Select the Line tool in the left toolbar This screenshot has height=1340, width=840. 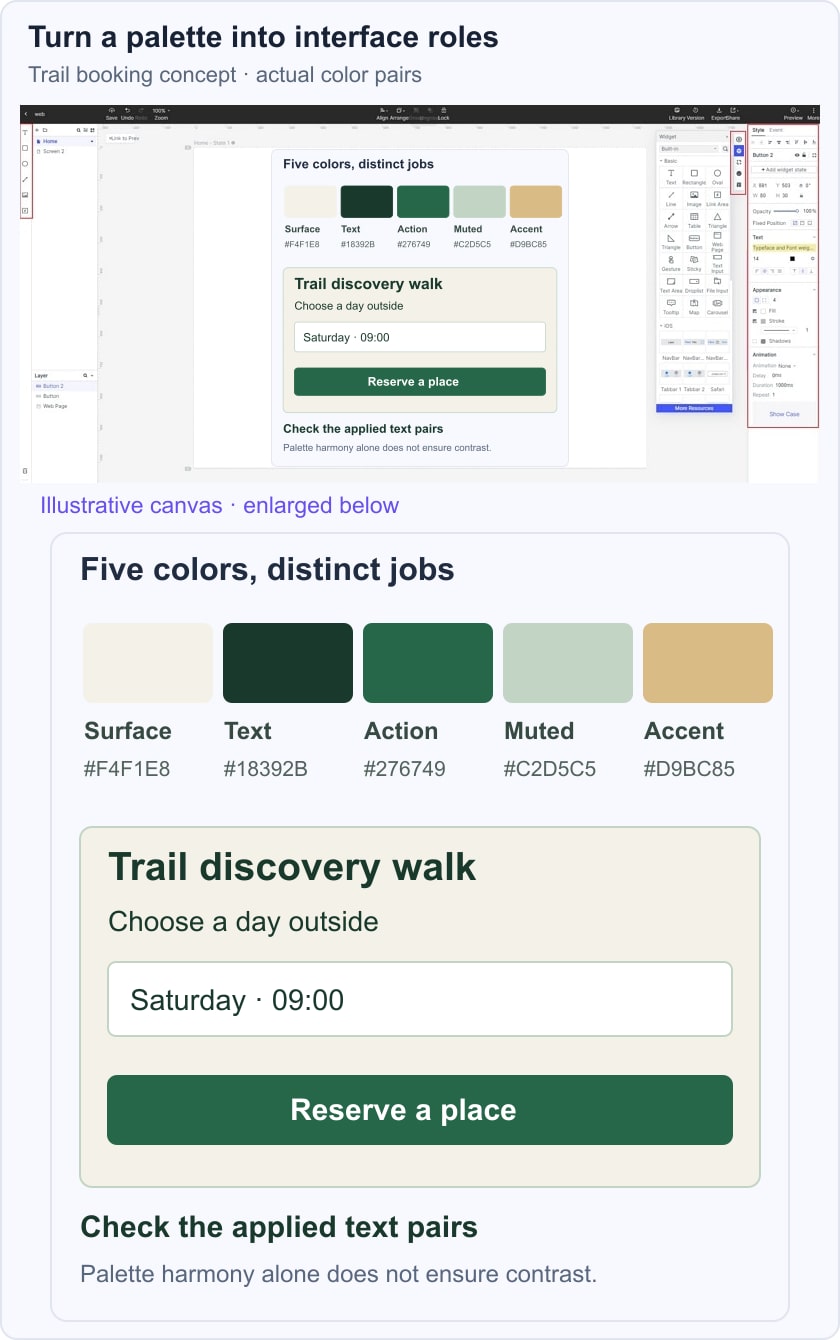(25, 179)
